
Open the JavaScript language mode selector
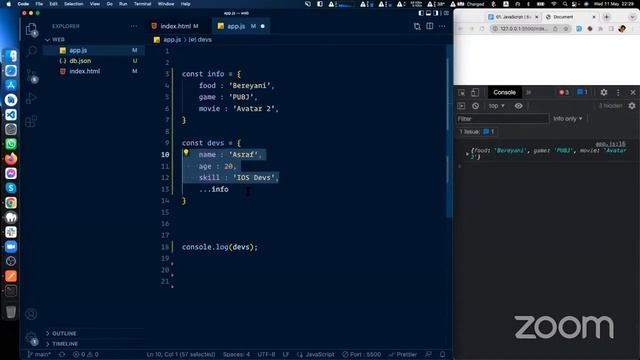(x=320, y=354)
